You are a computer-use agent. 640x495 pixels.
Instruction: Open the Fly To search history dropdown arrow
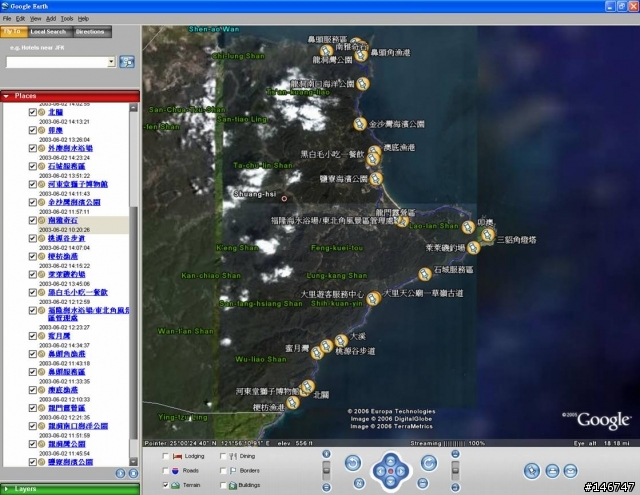point(111,62)
